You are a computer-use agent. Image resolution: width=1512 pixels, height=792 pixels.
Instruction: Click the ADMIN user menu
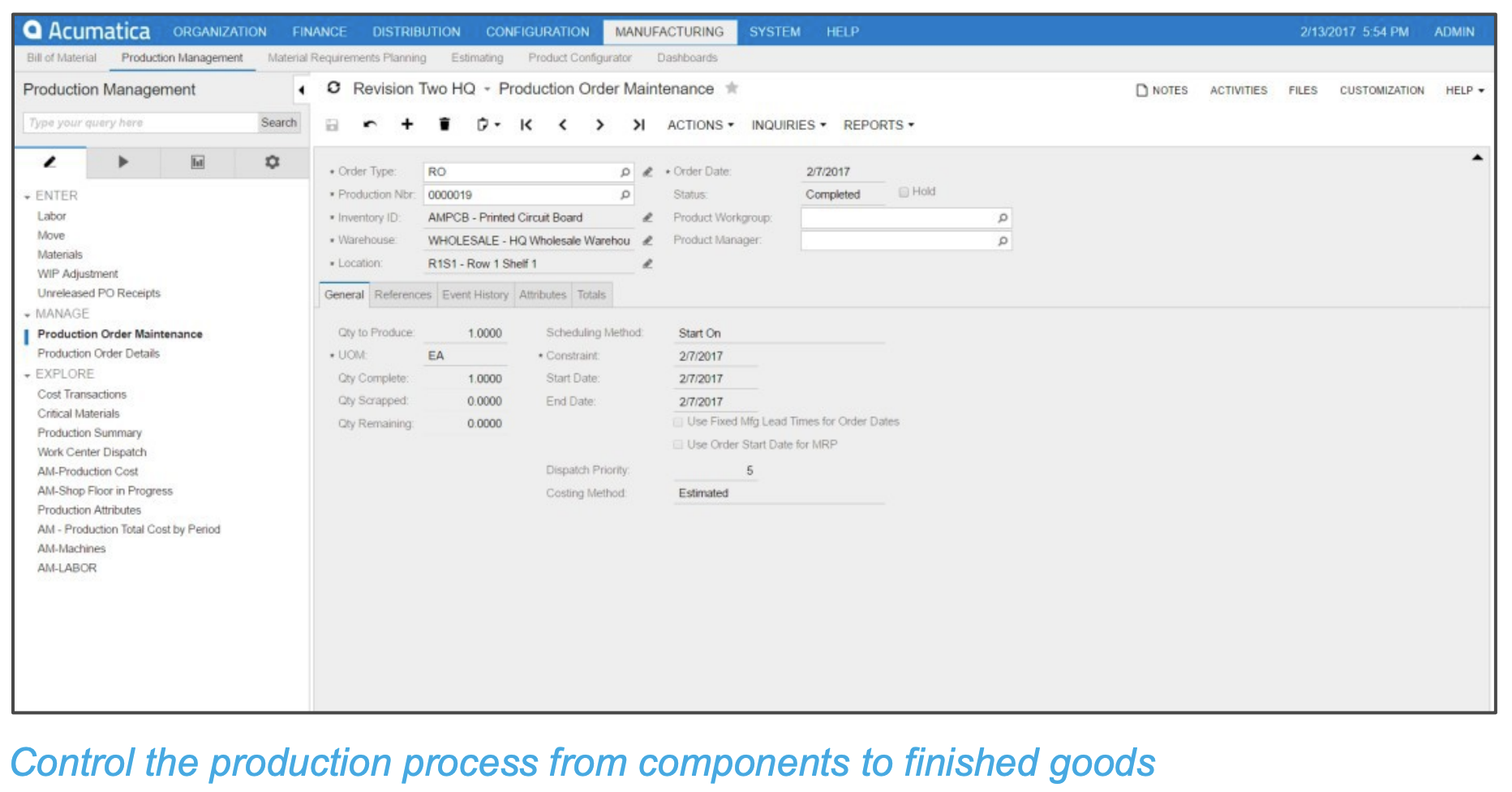[x=1454, y=32]
